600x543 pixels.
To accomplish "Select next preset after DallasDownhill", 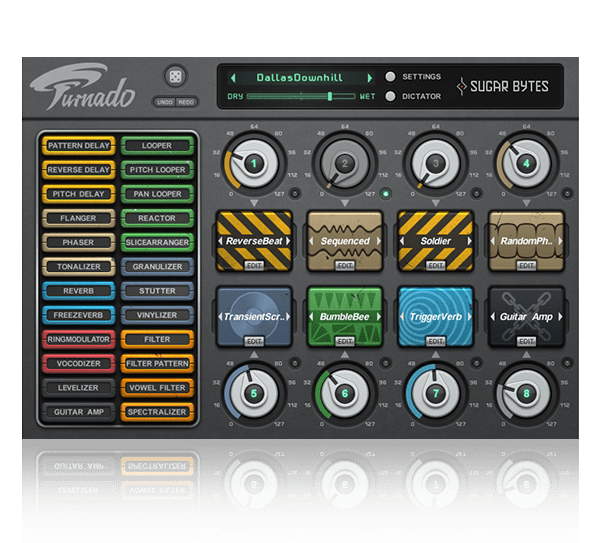I will click(369, 77).
